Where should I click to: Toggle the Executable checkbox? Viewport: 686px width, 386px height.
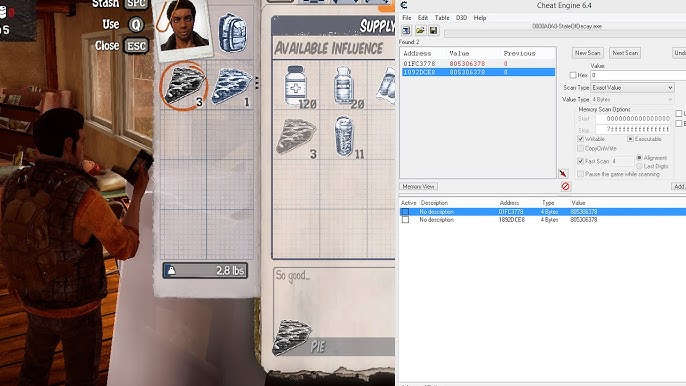[630, 139]
